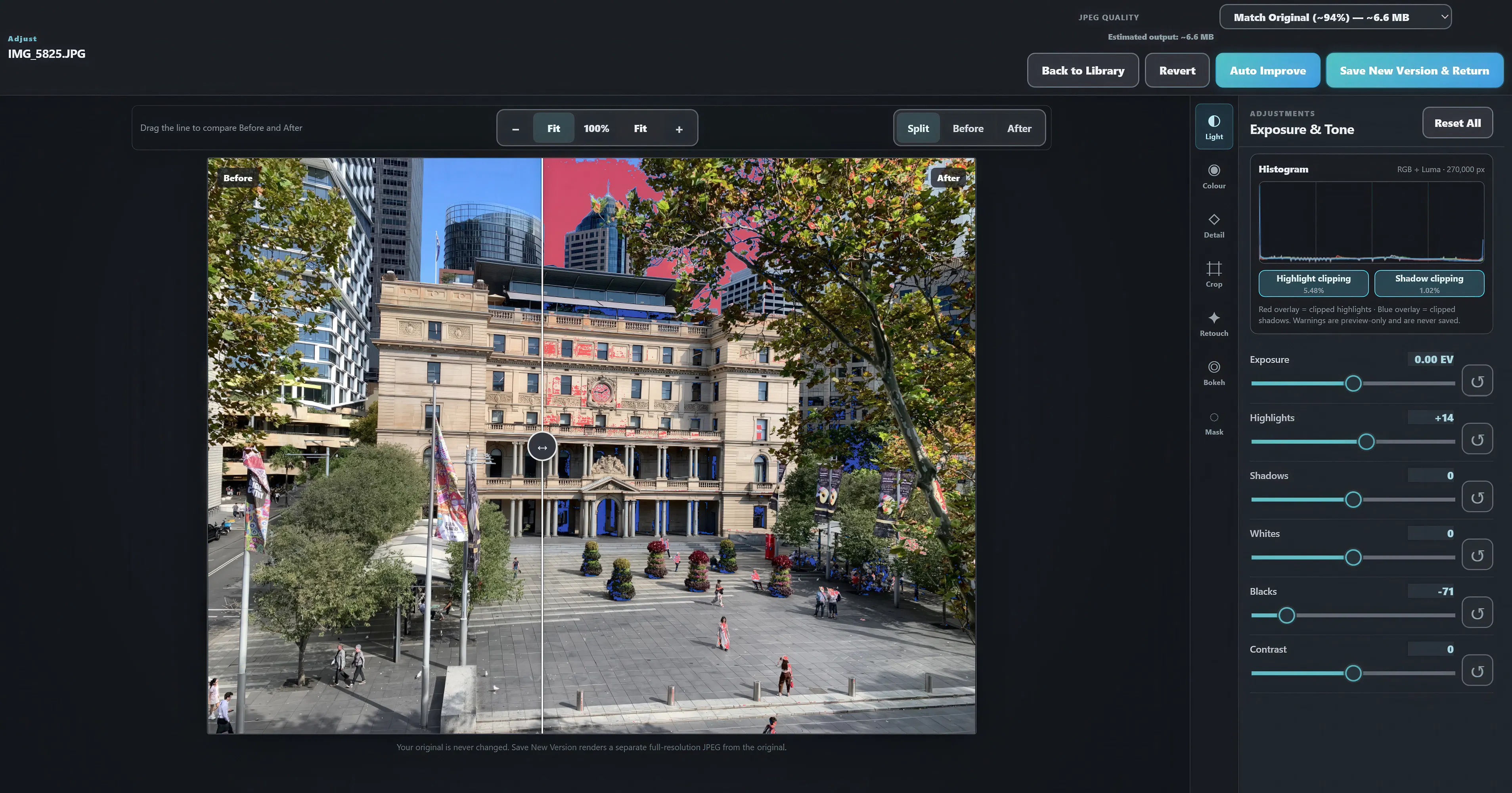Apply Auto Improve
This screenshot has width=1512, height=793.
coord(1267,71)
